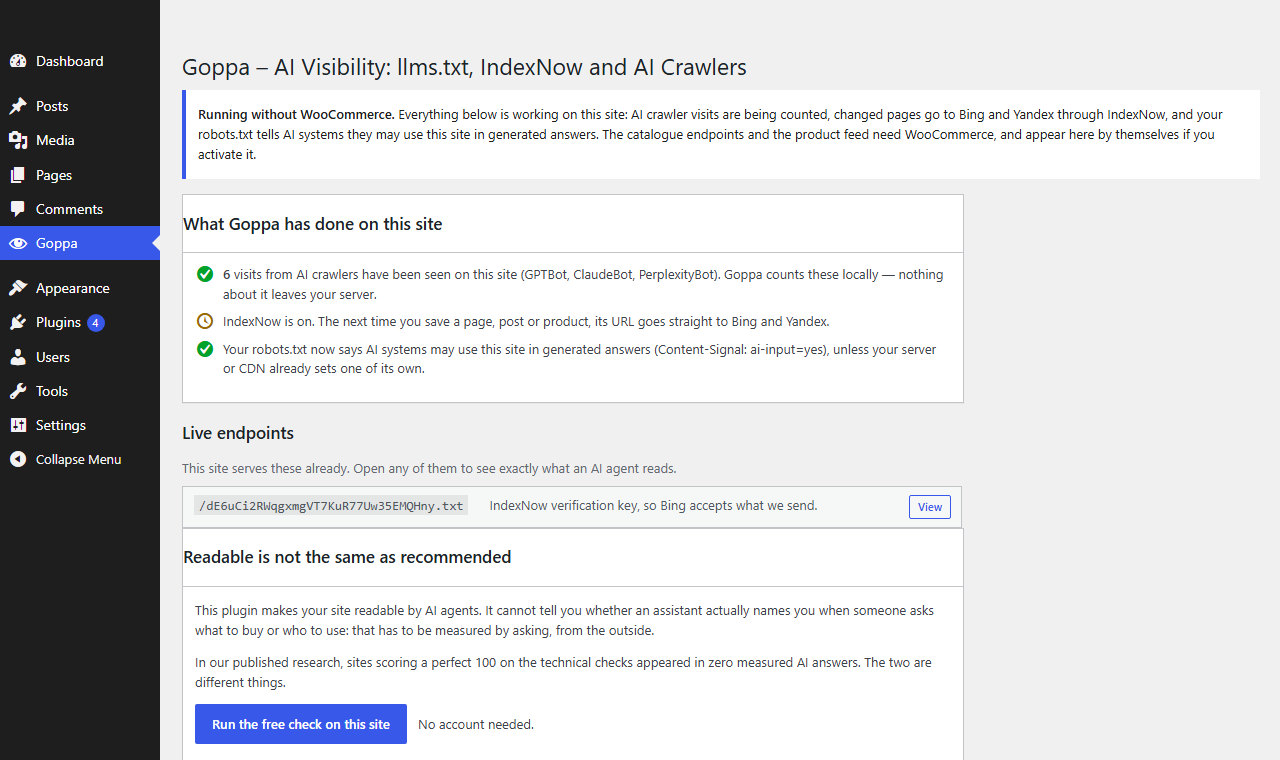Click the 'No account needed.' text

[476, 724]
